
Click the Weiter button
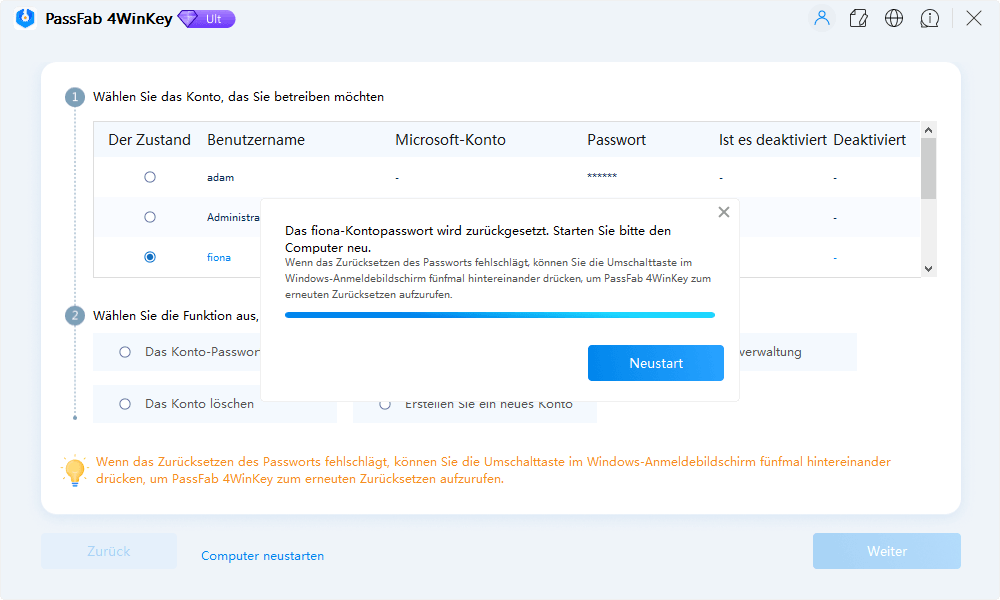click(886, 551)
